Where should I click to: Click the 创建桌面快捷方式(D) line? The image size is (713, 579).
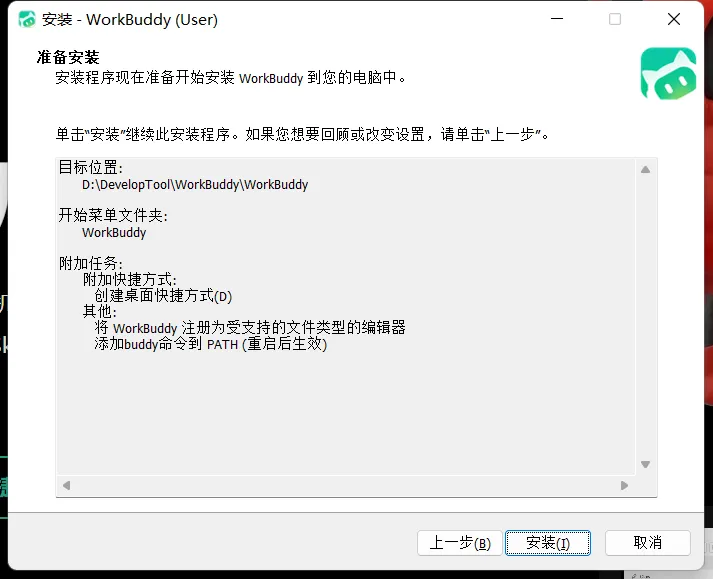(163, 296)
